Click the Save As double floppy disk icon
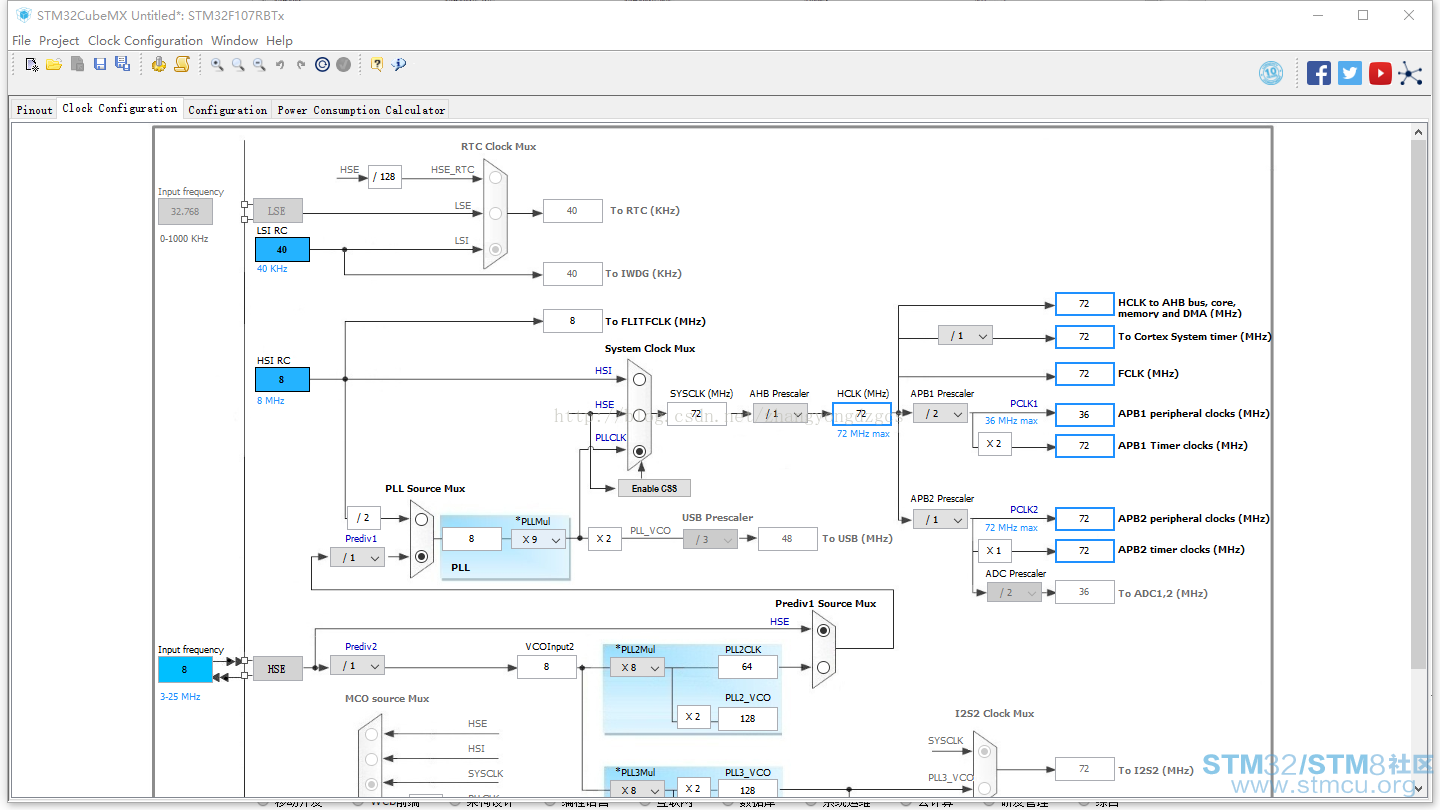The image size is (1440, 810). click(x=122, y=64)
